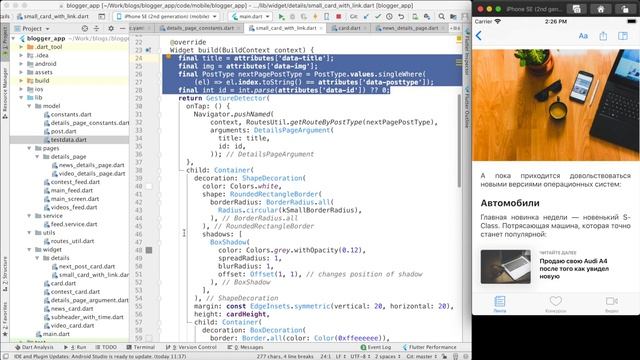Open the Messages tool window
Image resolution: width=640 pixels, height=360 pixels.
click(x=245, y=347)
